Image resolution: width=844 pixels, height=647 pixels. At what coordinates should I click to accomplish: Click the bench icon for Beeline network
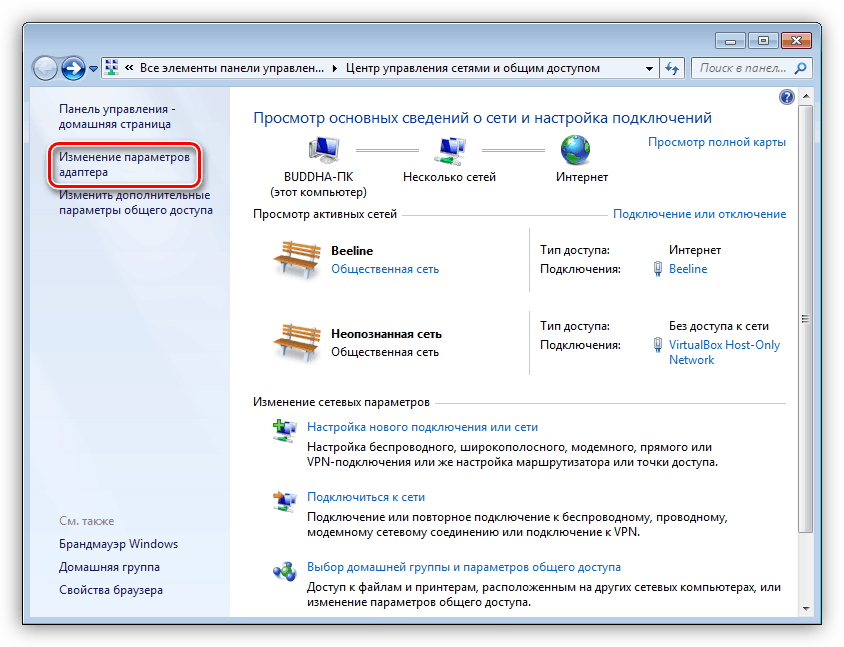click(297, 259)
